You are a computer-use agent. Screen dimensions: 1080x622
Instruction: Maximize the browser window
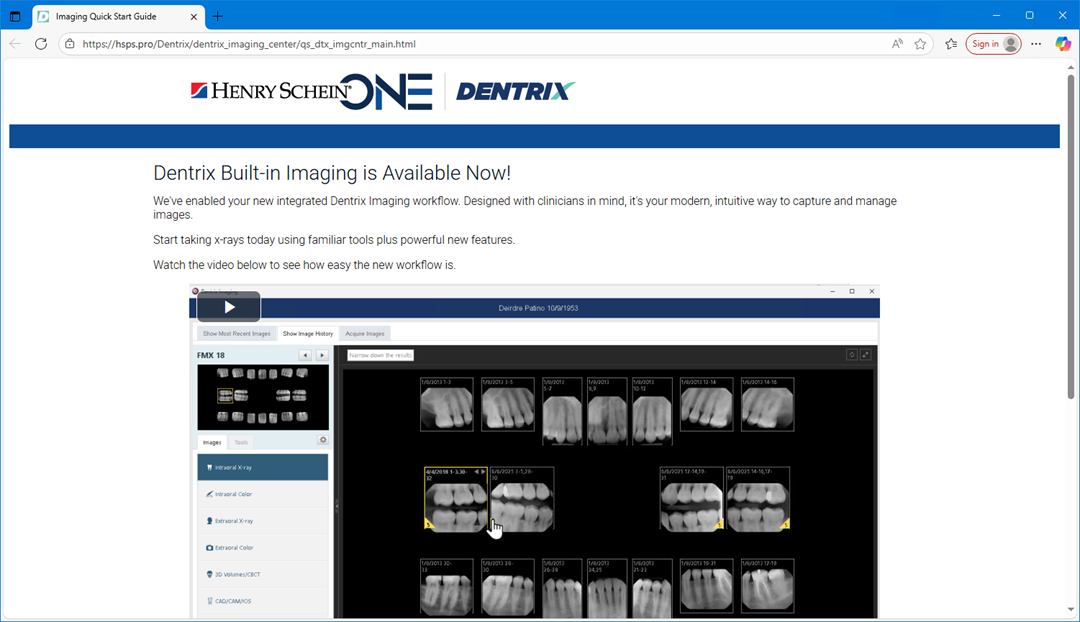(1029, 15)
